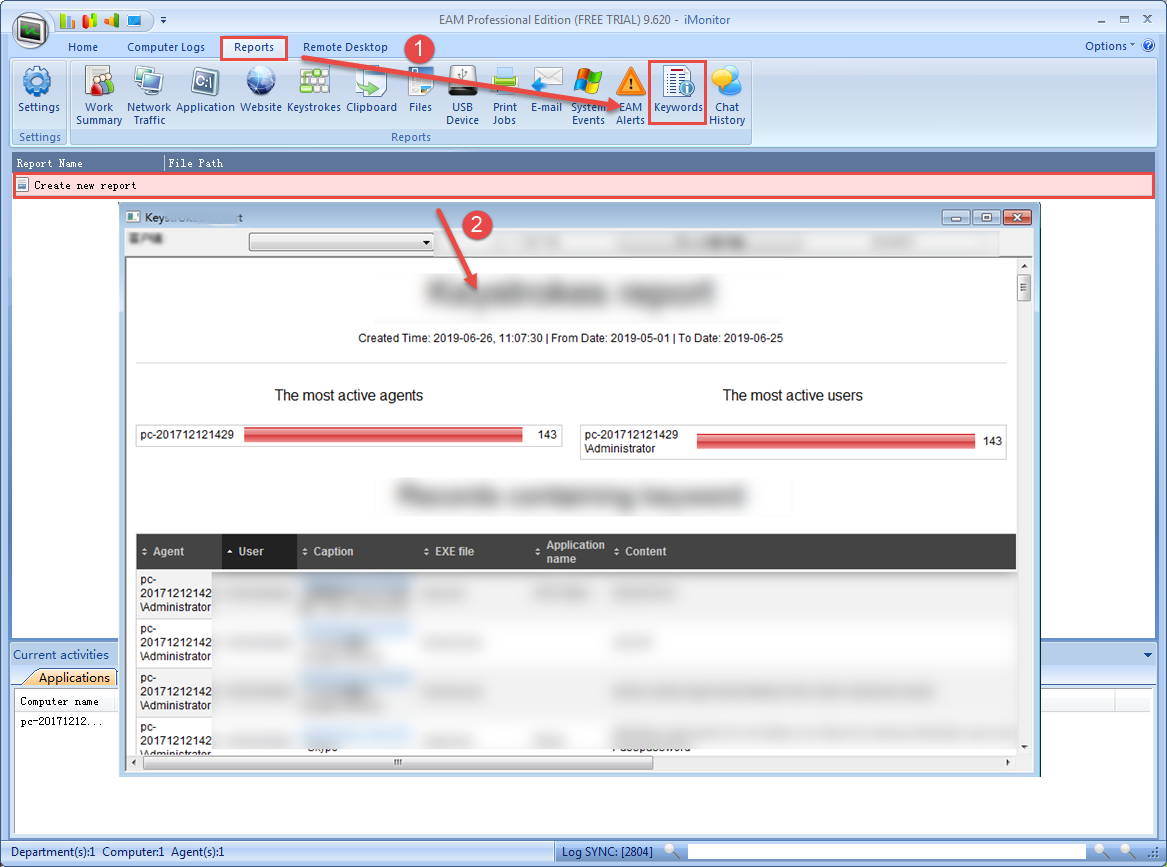1167x867 pixels.
Task: Click the most active users red bar
Action: [x=835, y=441]
